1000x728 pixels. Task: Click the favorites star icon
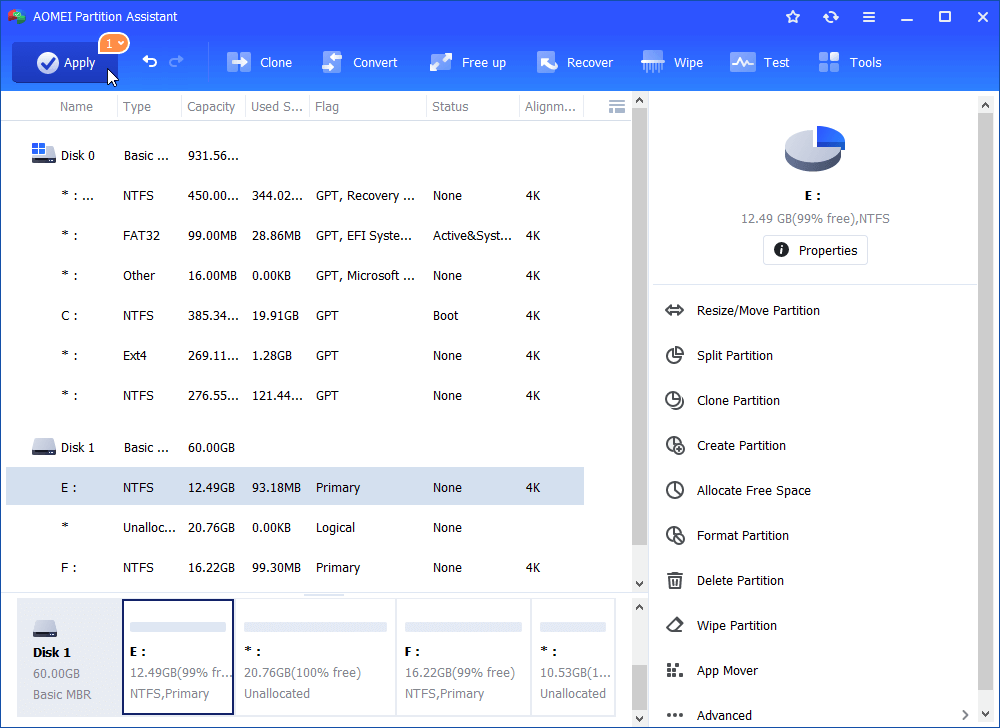pyautogui.click(x=793, y=17)
